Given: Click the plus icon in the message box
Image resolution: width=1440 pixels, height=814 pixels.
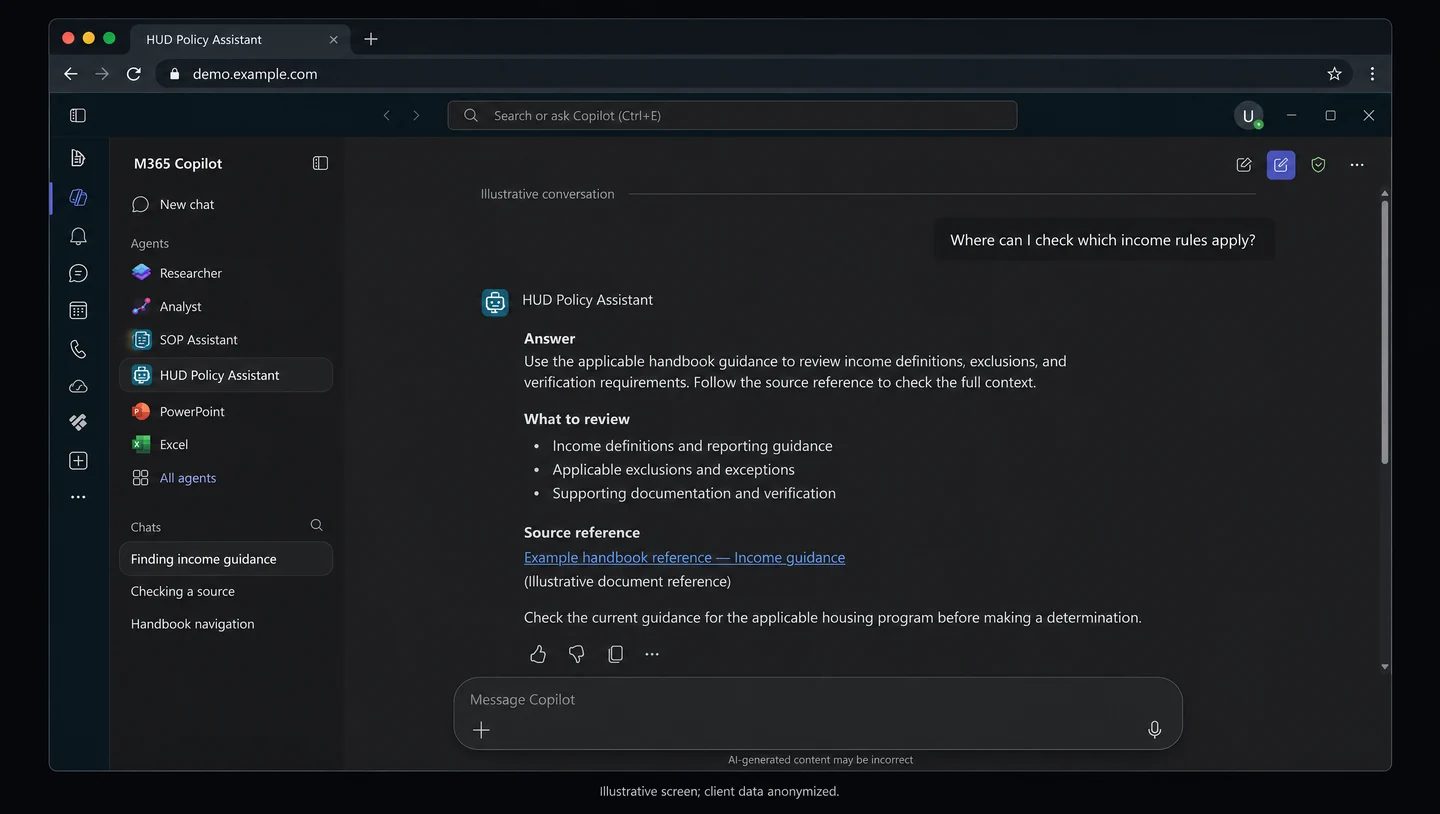Looking at the screenshot, I should pos(481,730).
